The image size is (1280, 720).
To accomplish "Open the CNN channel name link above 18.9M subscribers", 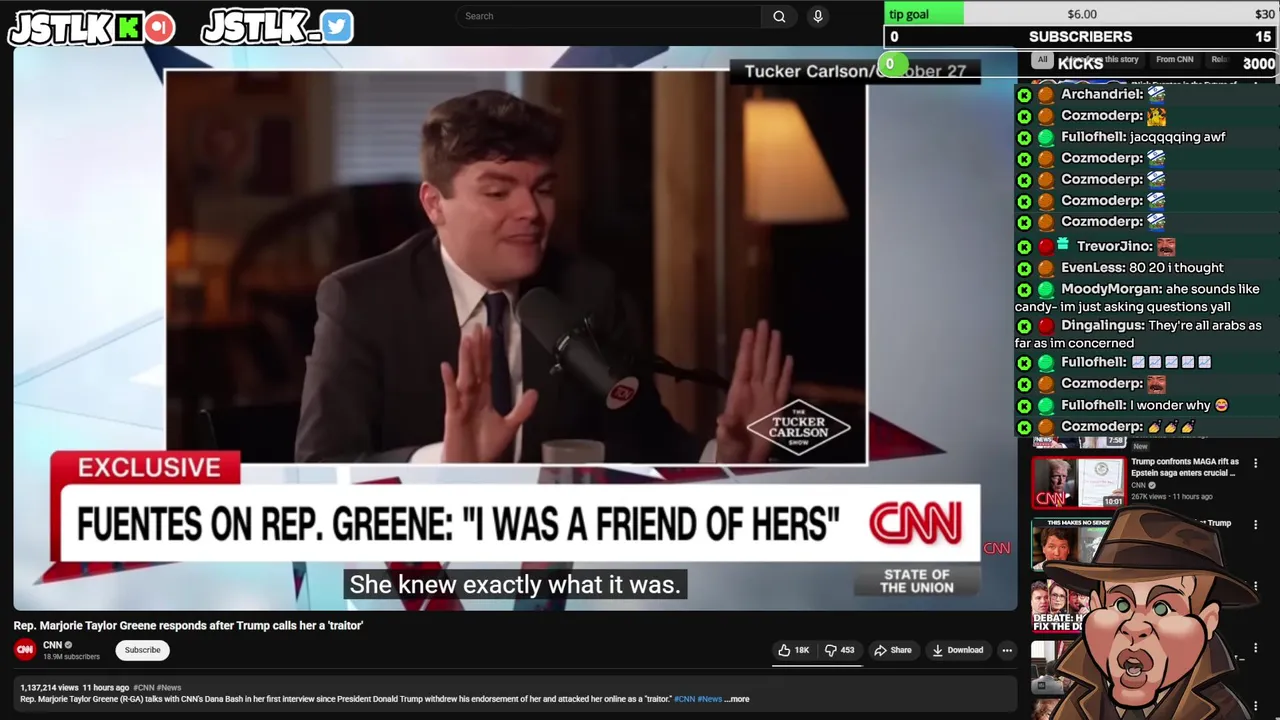I will (x=53, y=645).
